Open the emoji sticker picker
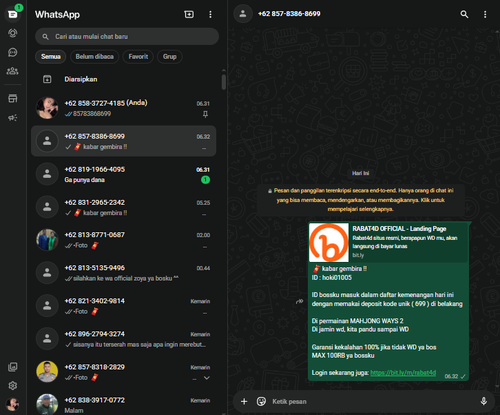The height and width of the screenshot is (415, 500). 261,401
